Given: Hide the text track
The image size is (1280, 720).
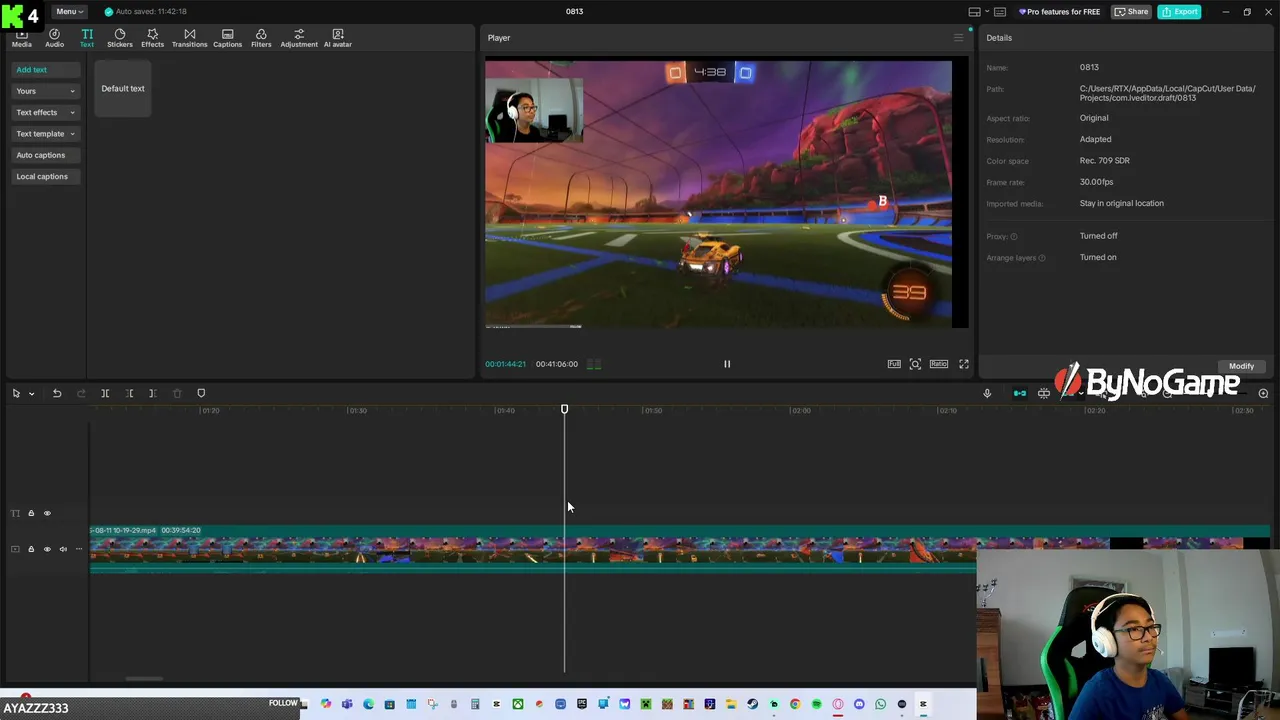Looking at the screenshot, I should [x=47, y=513].
